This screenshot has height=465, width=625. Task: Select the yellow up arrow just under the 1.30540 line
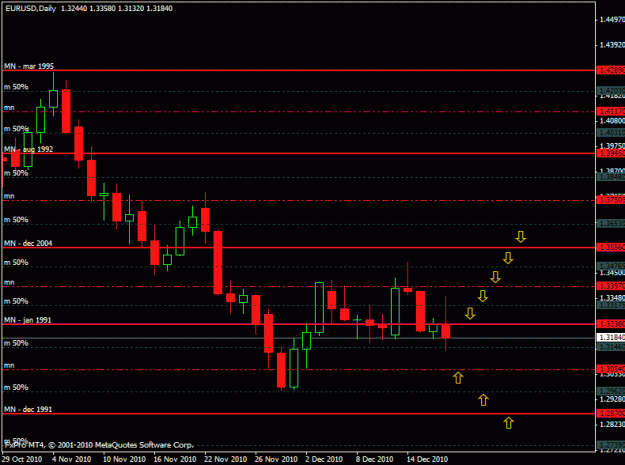458,378
